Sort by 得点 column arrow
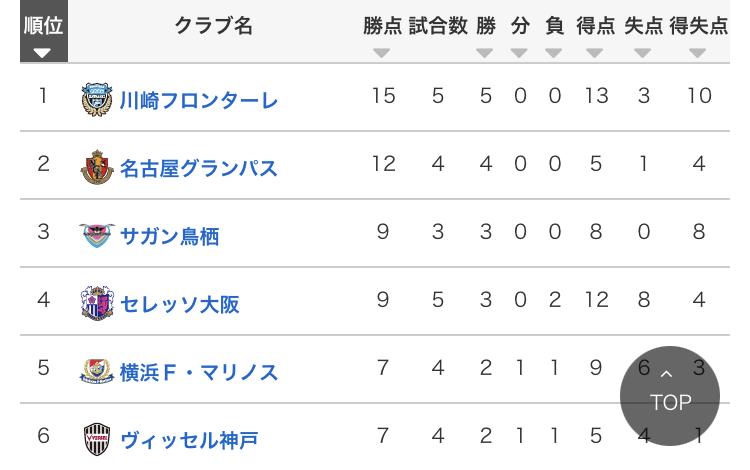The height and width of the screenshot is (470, 750). click(x=595, y=53)
